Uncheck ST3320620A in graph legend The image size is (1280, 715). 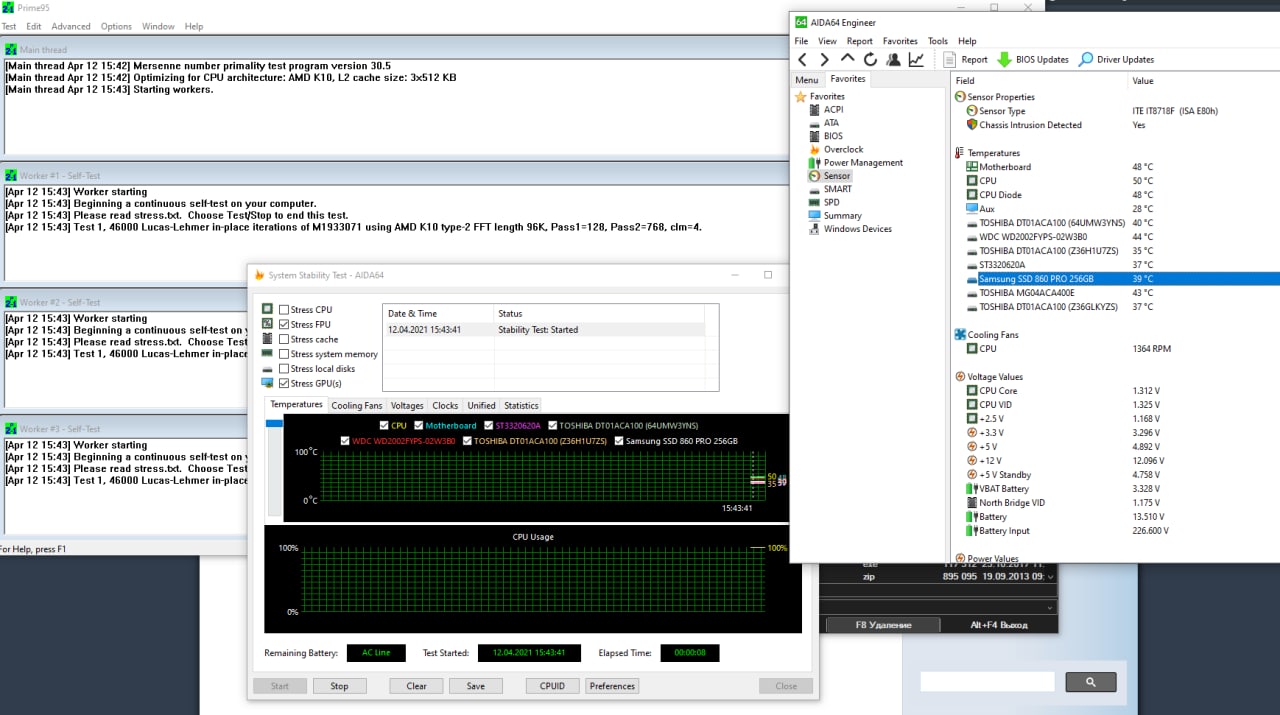(488, 426)
